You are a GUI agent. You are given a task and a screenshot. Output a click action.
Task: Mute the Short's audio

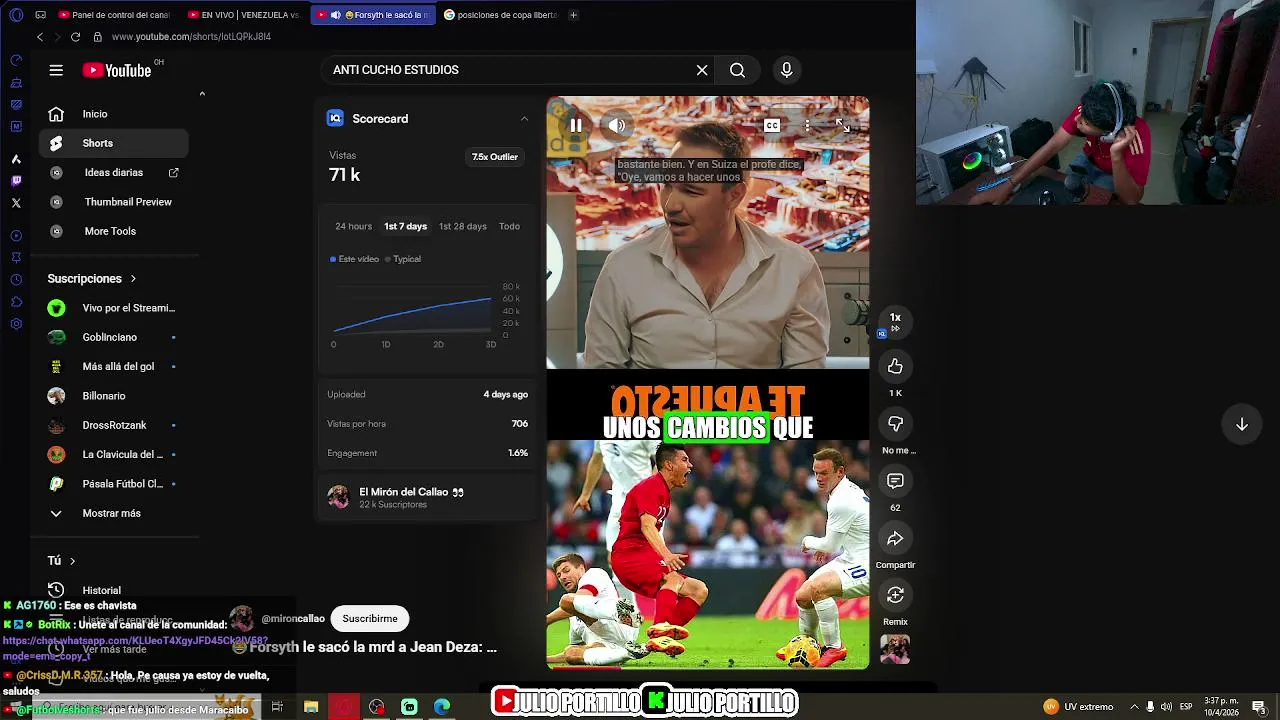click(x=617, y=125)
